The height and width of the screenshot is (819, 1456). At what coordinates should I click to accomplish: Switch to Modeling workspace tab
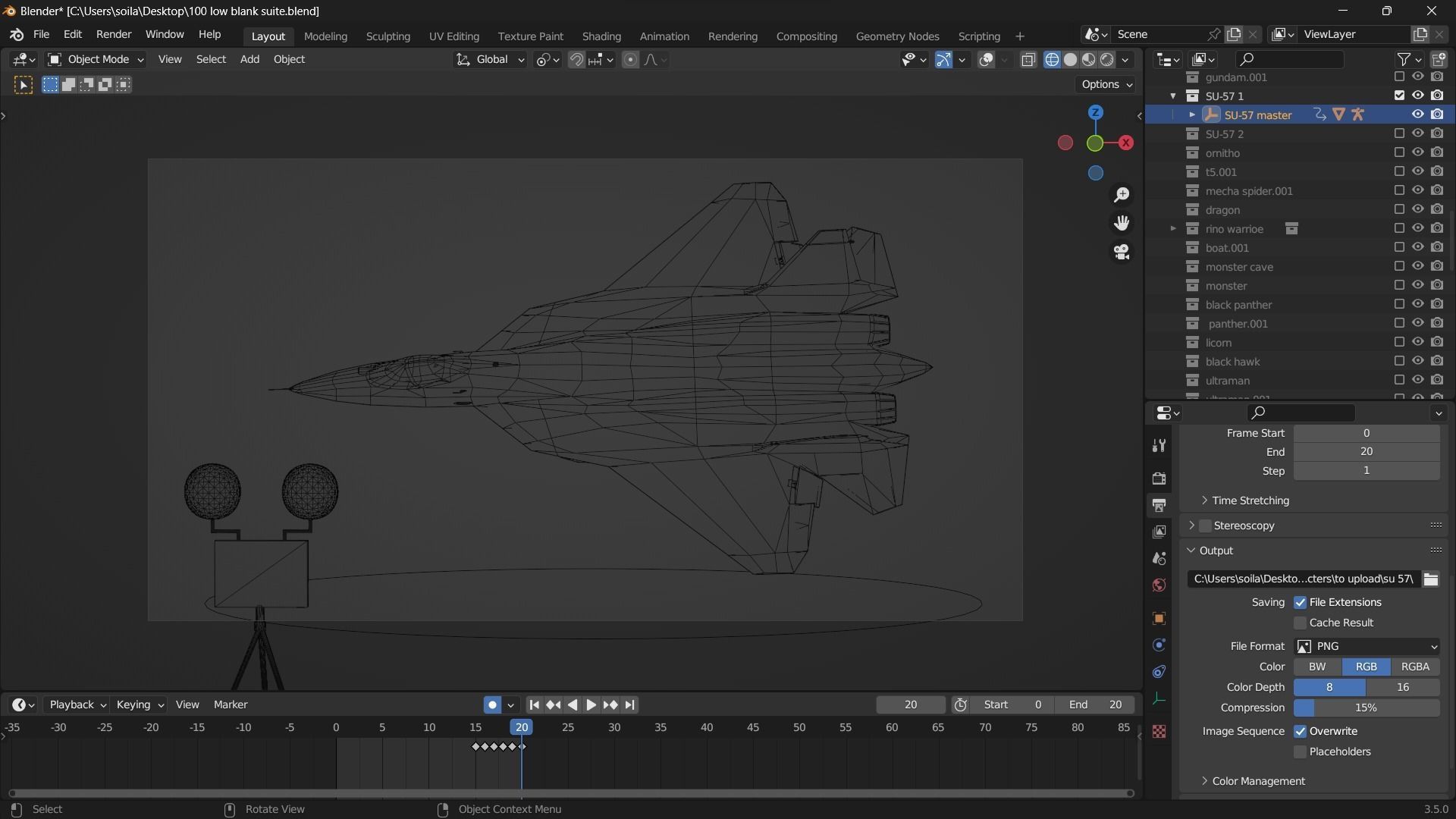(x=325, y=36)
